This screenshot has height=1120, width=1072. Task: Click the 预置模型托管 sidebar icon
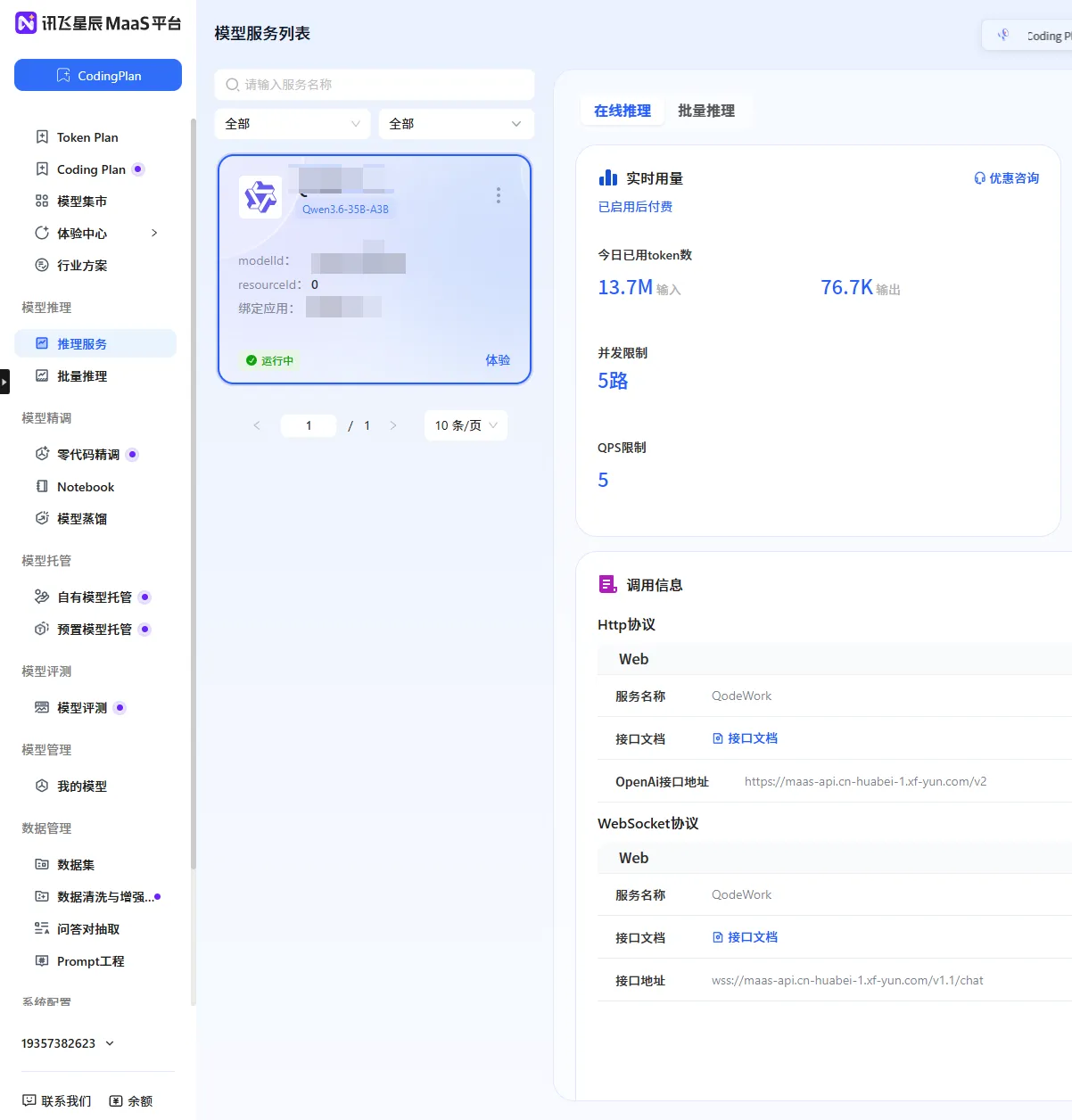[x=42, y=630]
